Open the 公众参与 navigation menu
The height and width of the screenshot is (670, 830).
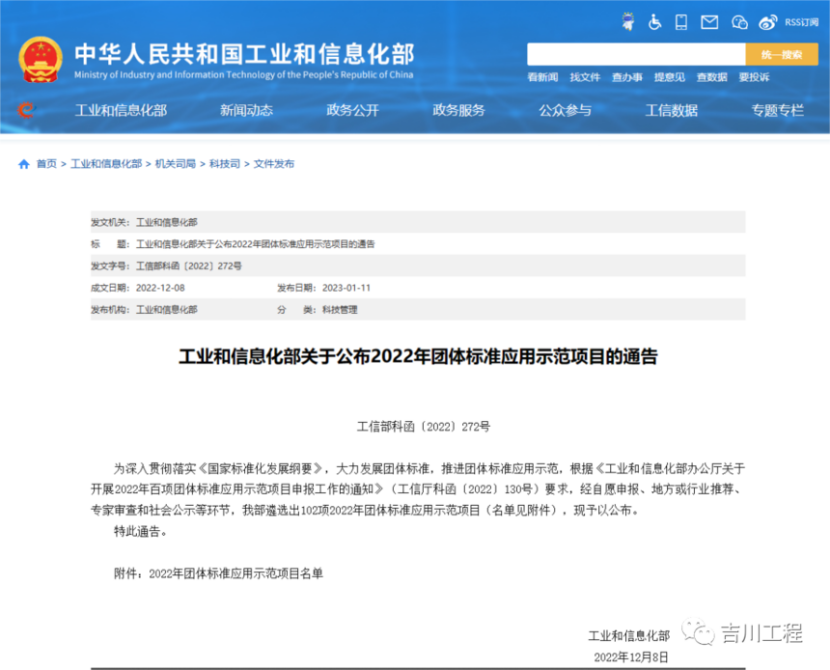[x=565, y=110]
